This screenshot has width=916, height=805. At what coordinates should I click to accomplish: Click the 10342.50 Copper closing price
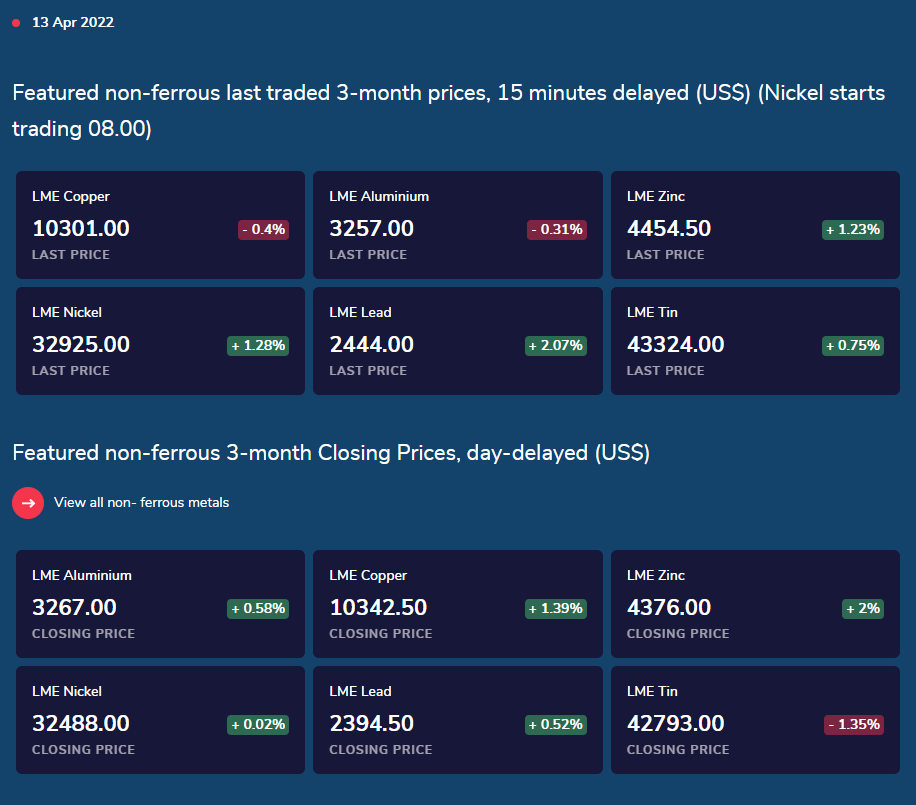[x=379, y=608]
